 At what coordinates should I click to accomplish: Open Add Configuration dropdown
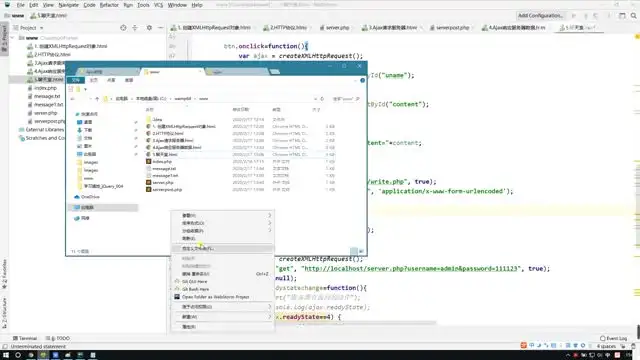point(540,16)
